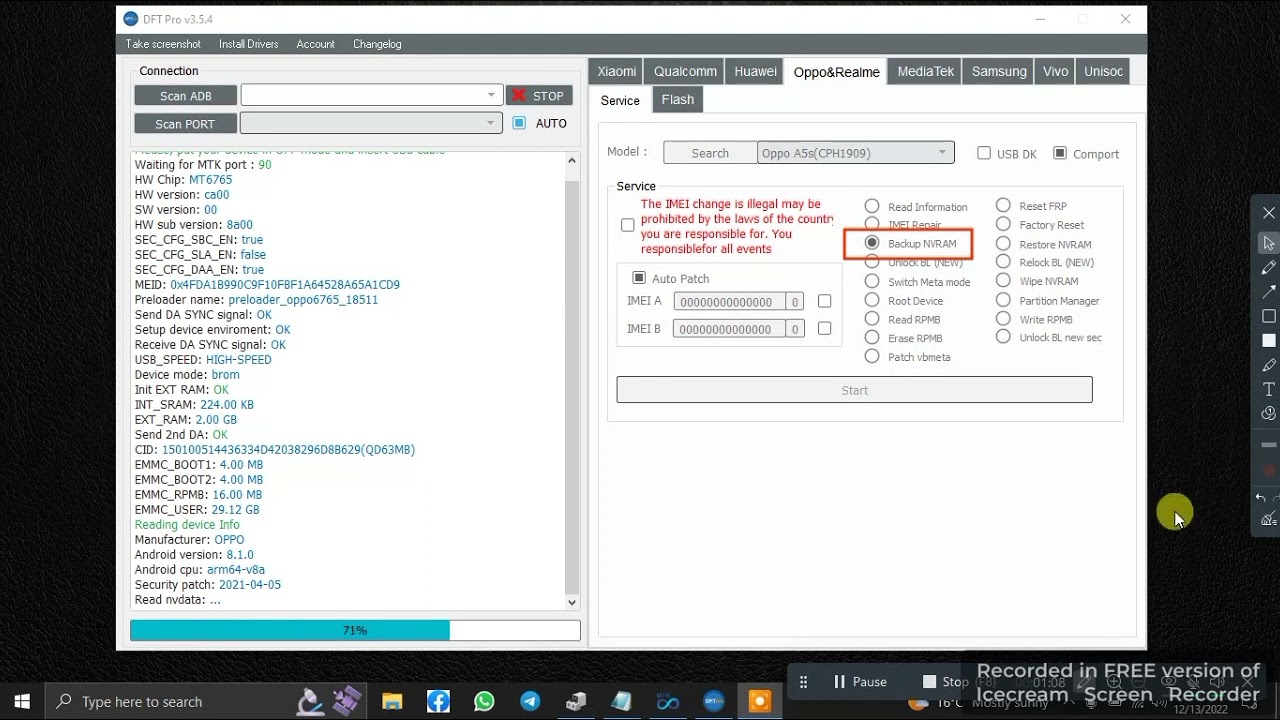Viewport: 1280px width, 720px height.
Task: Open the Changelog menu
Action: coord(377,44)
